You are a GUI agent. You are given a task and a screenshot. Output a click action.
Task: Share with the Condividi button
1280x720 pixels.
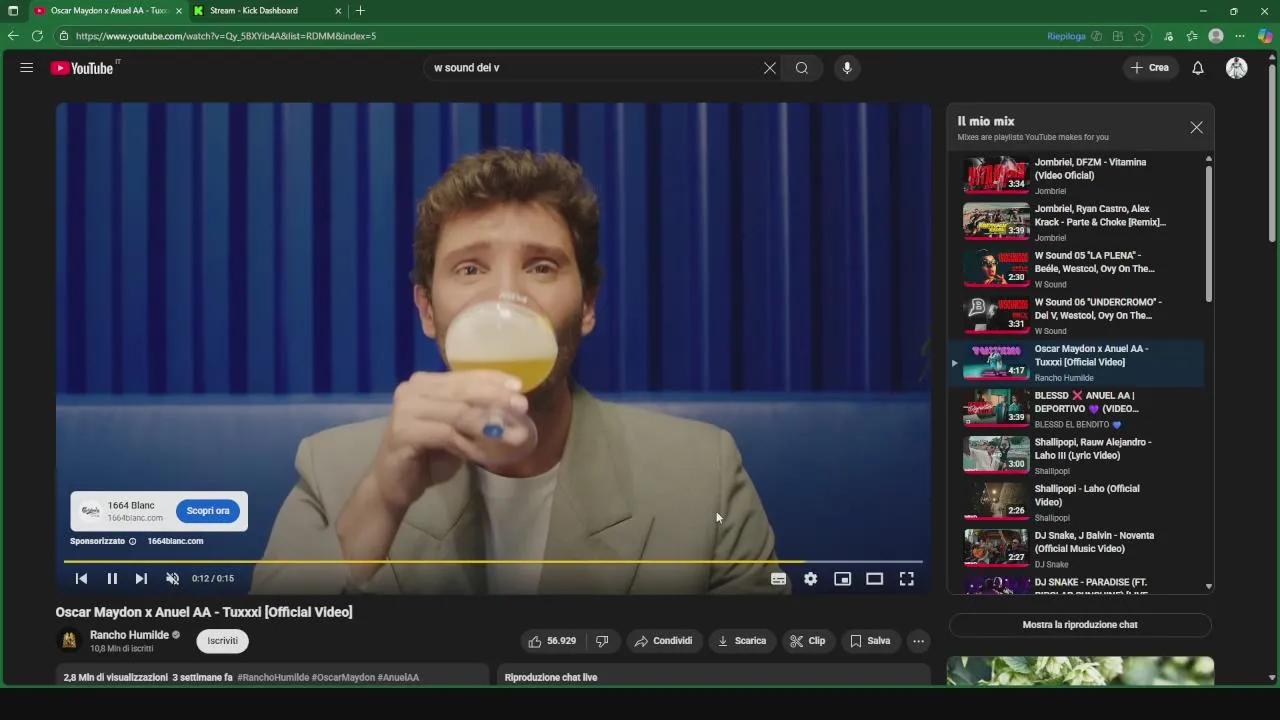click(664, 641)
